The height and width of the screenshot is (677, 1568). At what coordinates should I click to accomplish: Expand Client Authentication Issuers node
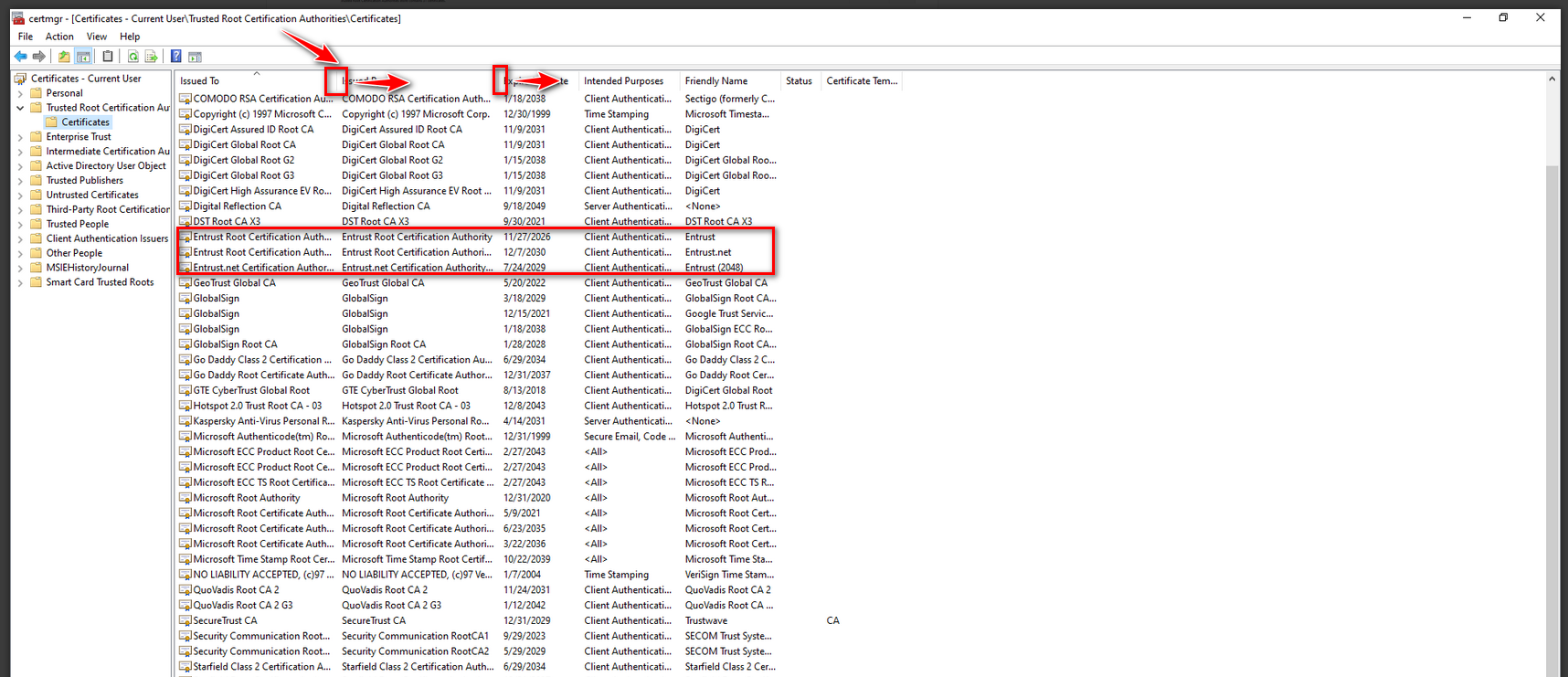pos(20,238)
